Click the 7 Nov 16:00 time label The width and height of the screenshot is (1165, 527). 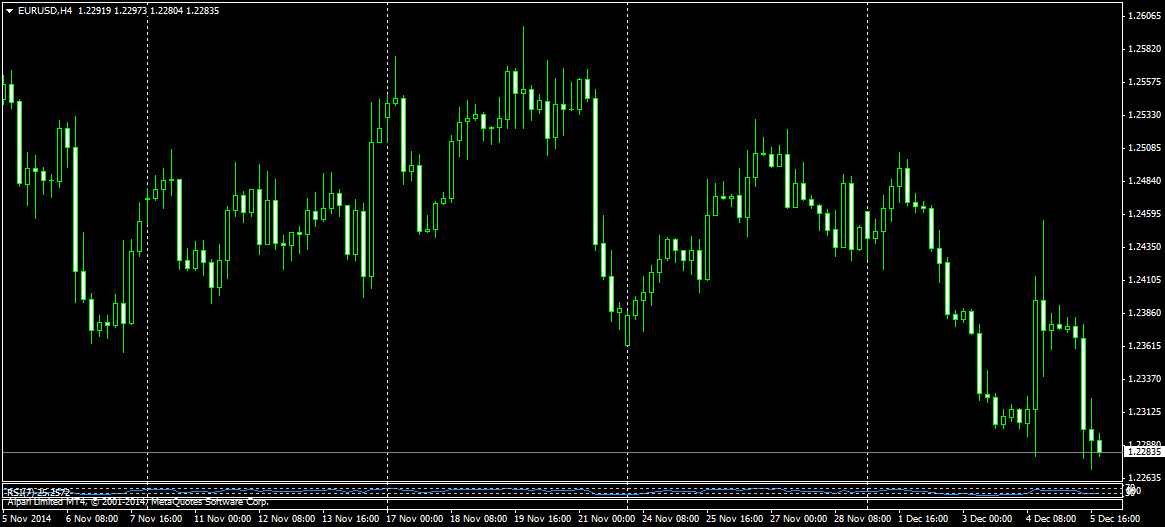pos(154,518)
